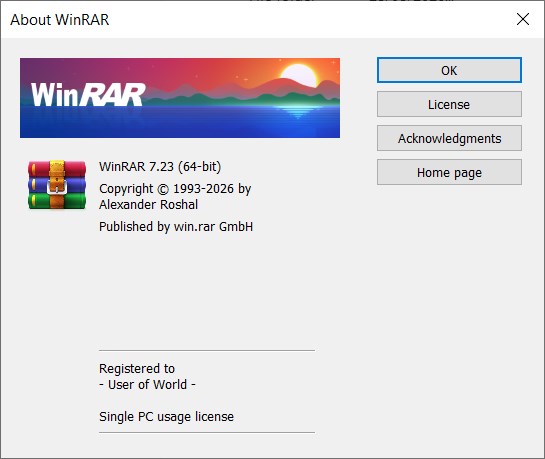Click the About WinRAR title bar text
This screenshot has width=545, height=459.
click(59, 20)
